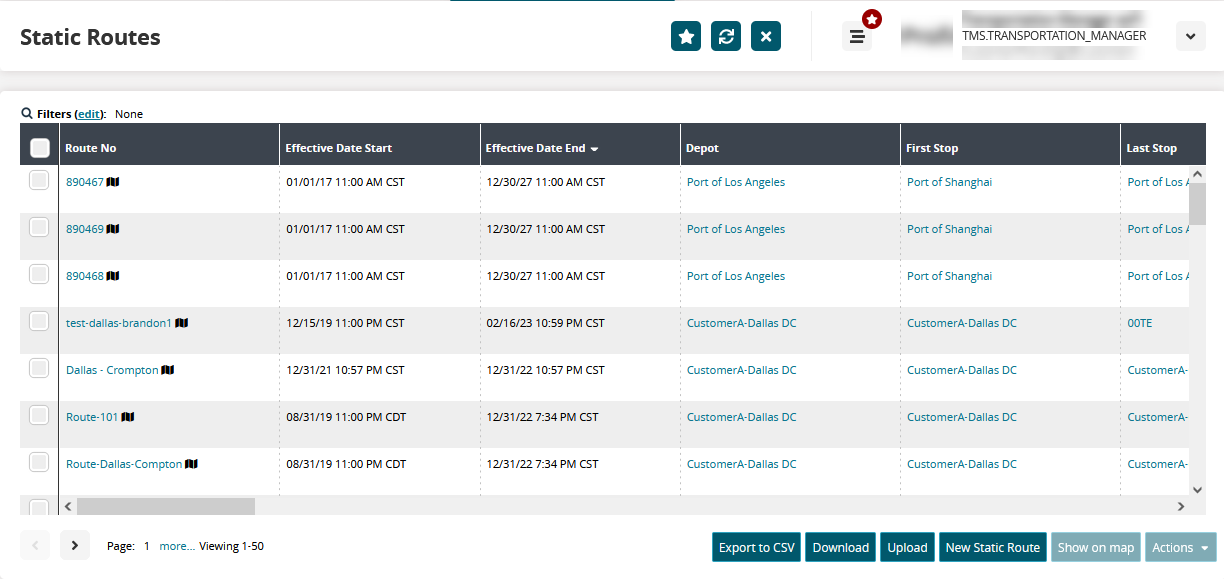Image resolution: width=1224 pixels, height=579 pixels.
Task: Sort by Route No column header
Action: (x=91, y=148)
